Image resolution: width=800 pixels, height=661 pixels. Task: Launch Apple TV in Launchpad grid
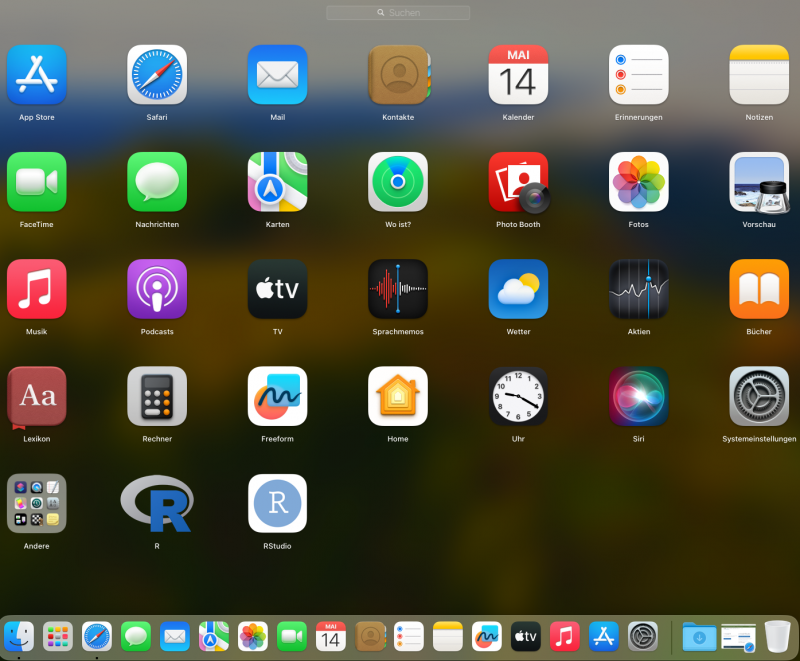(278, 289)
